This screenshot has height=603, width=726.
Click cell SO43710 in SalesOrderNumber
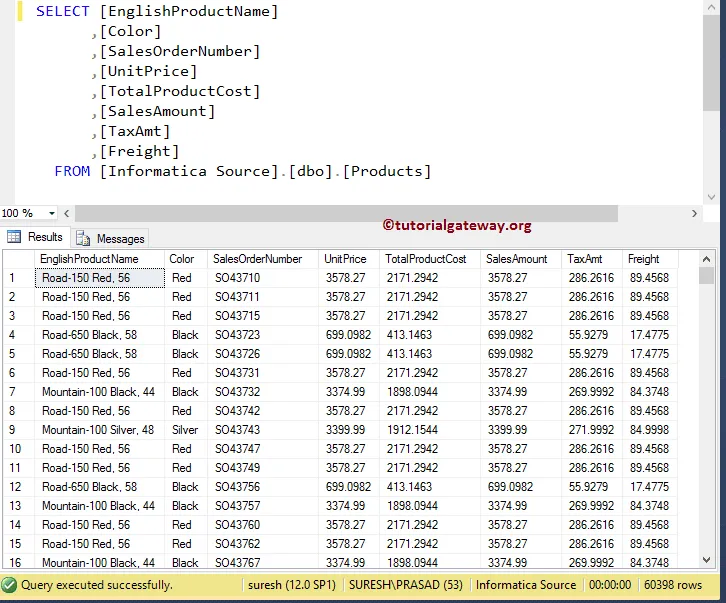[x=263, y=278]
